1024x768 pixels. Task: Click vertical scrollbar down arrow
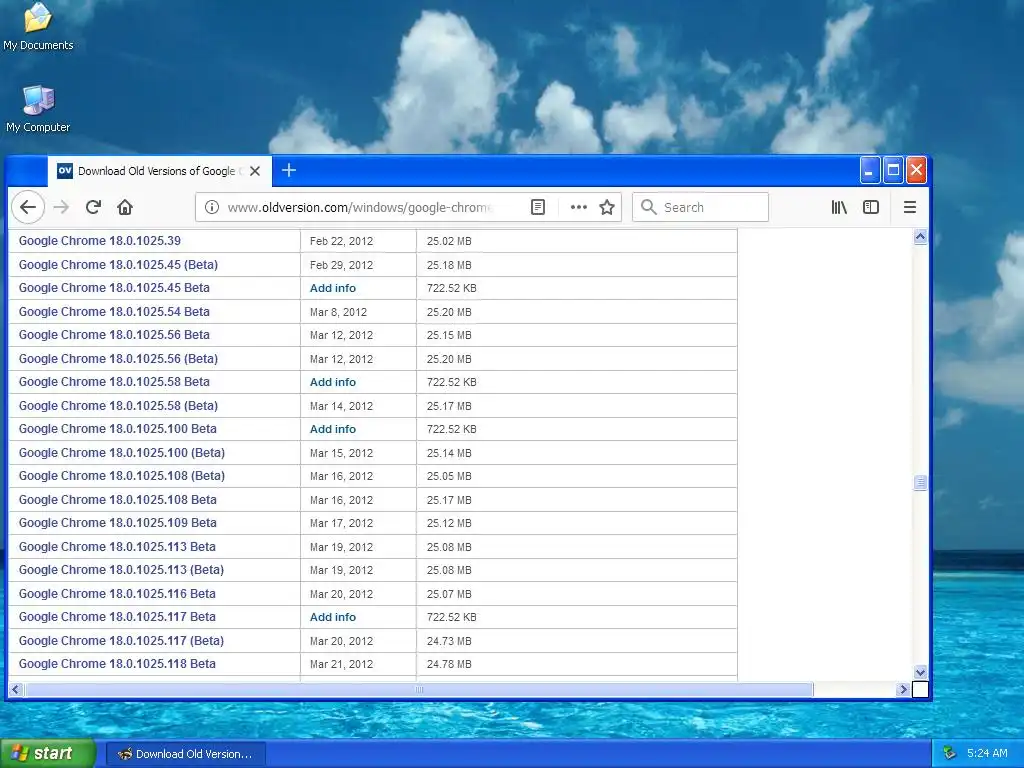[x=920, y=672]
